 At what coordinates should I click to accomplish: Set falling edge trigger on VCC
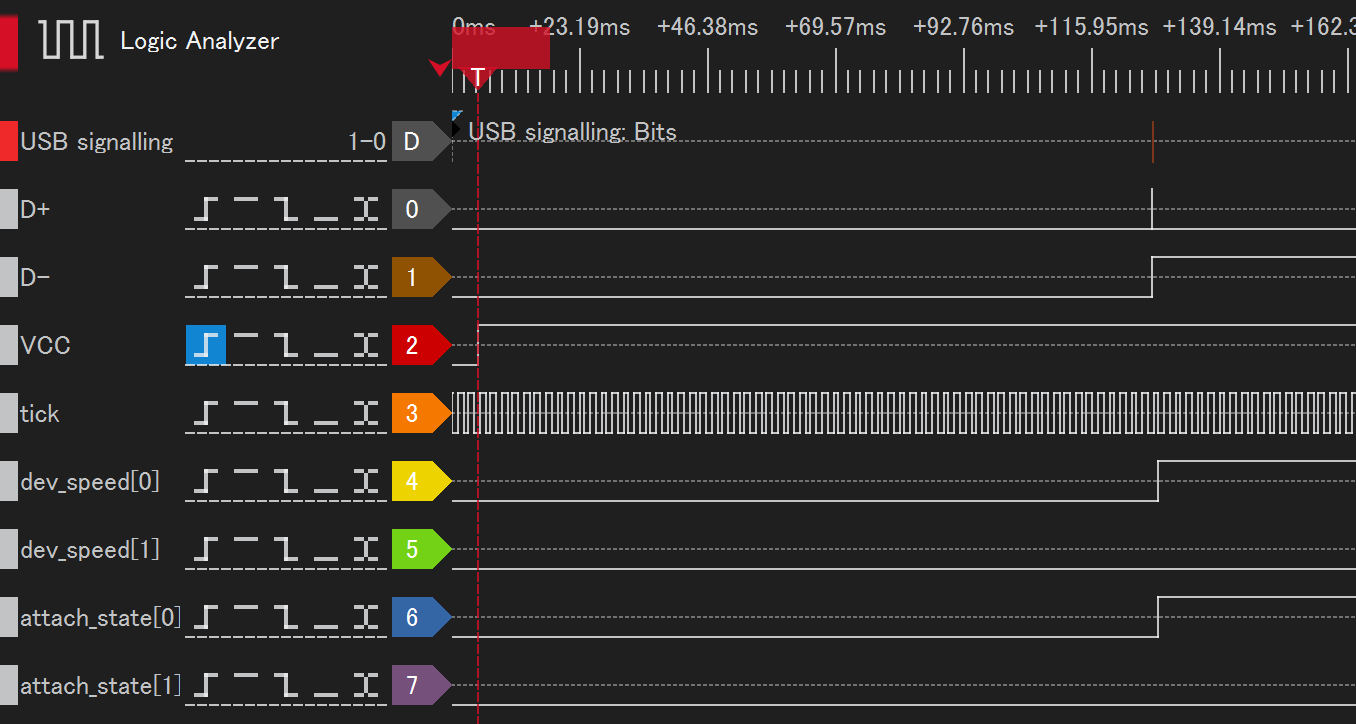click(x=286, y=345)
